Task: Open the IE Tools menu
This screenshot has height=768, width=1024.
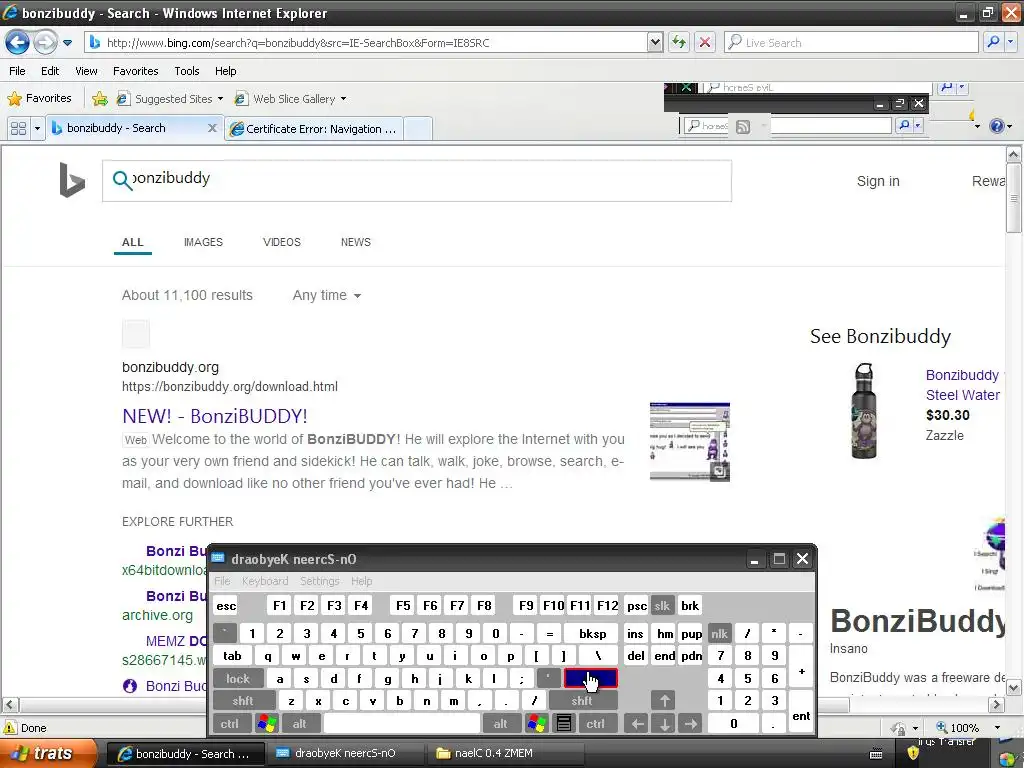Action: (187, 71)
